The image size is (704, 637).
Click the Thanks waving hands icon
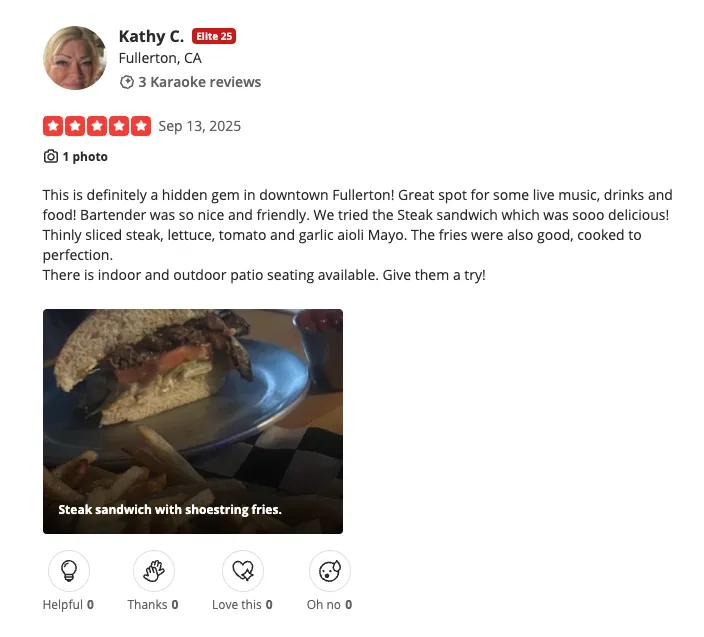154,571
